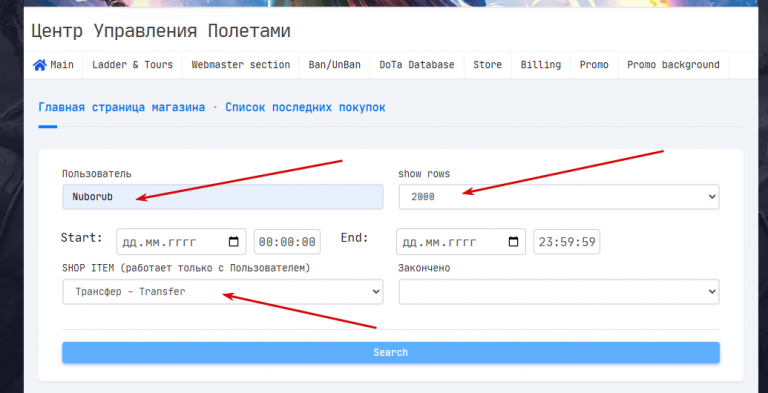
Task: Open the Promo menu item
Action: (594, 65)
